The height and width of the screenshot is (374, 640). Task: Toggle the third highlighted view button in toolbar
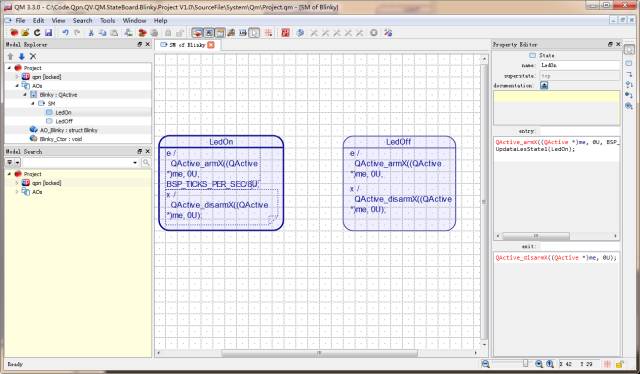click(220, 33)
